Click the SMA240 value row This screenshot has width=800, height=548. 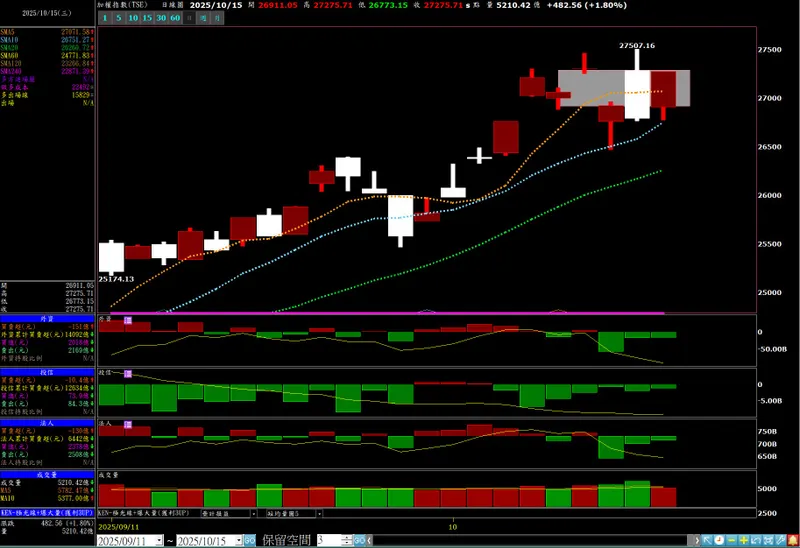click(x=47, y=71)
